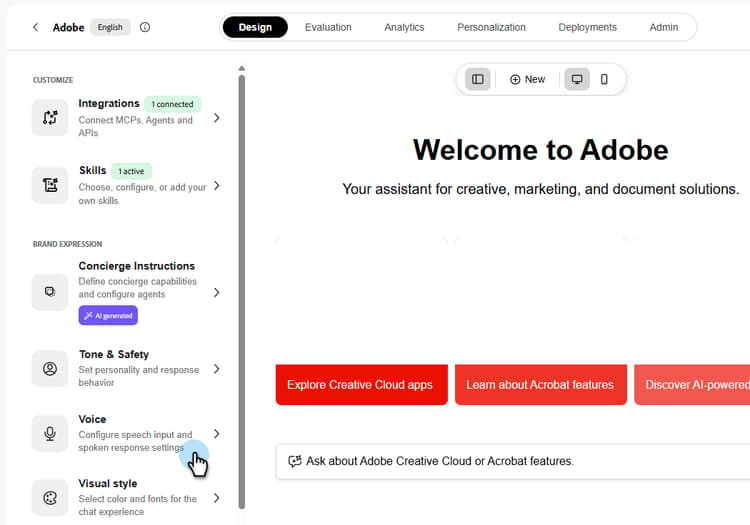750x525 pixels.
Task: Expand the Voice chevron
Action: (x=217, y=434)
